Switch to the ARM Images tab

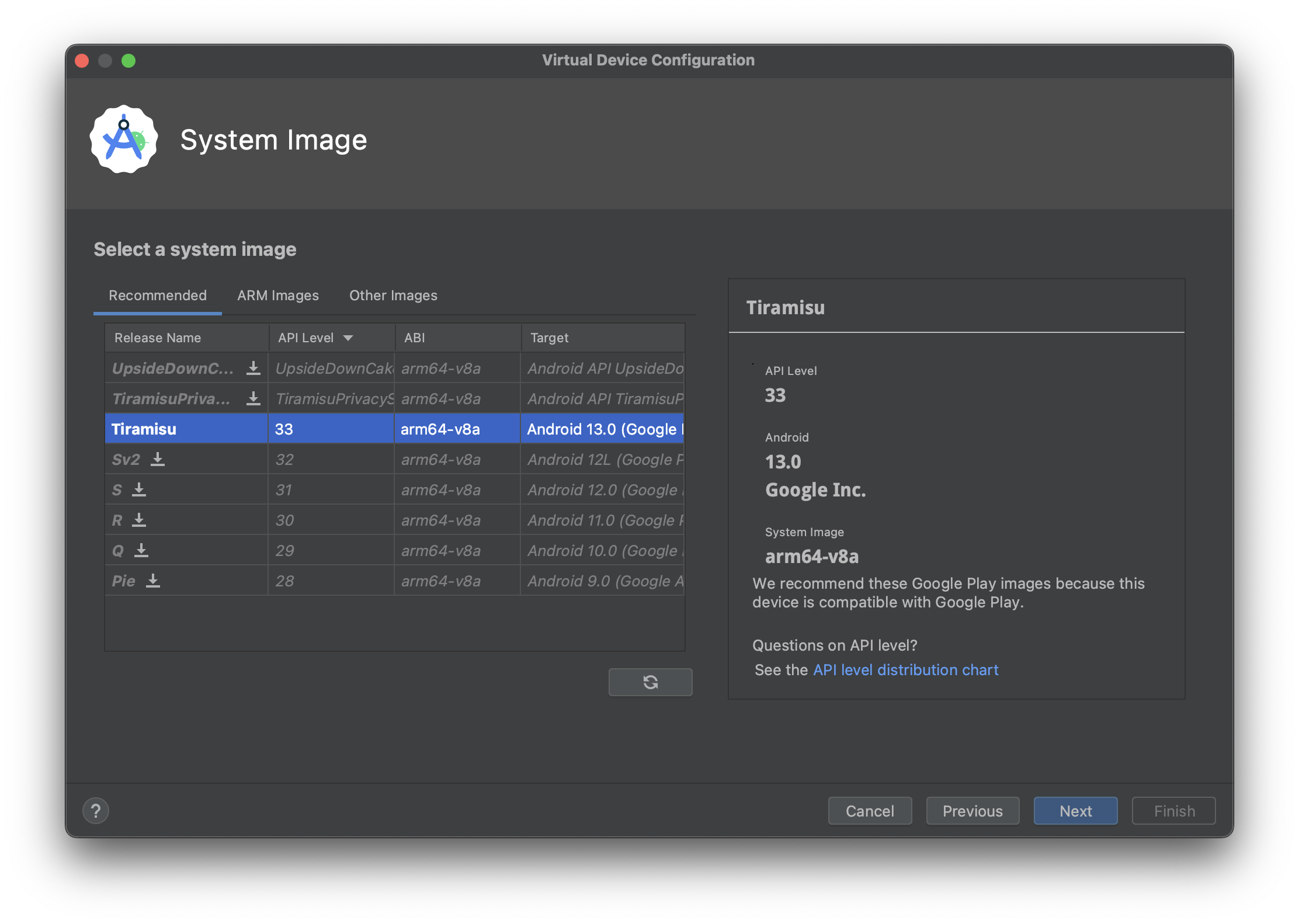[278, 296]
